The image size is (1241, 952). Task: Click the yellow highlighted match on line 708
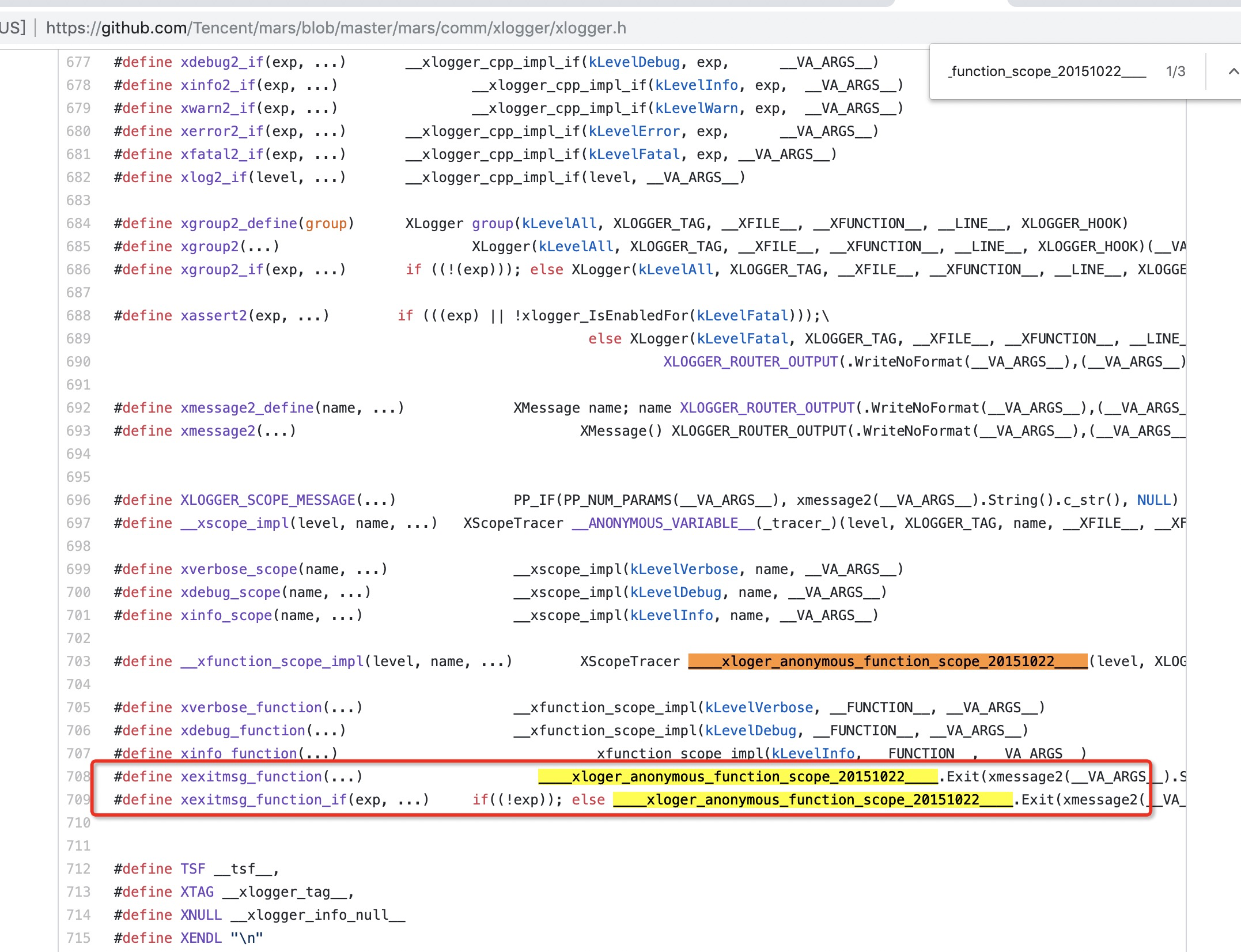pyautogui.click(x=737, y=776)
